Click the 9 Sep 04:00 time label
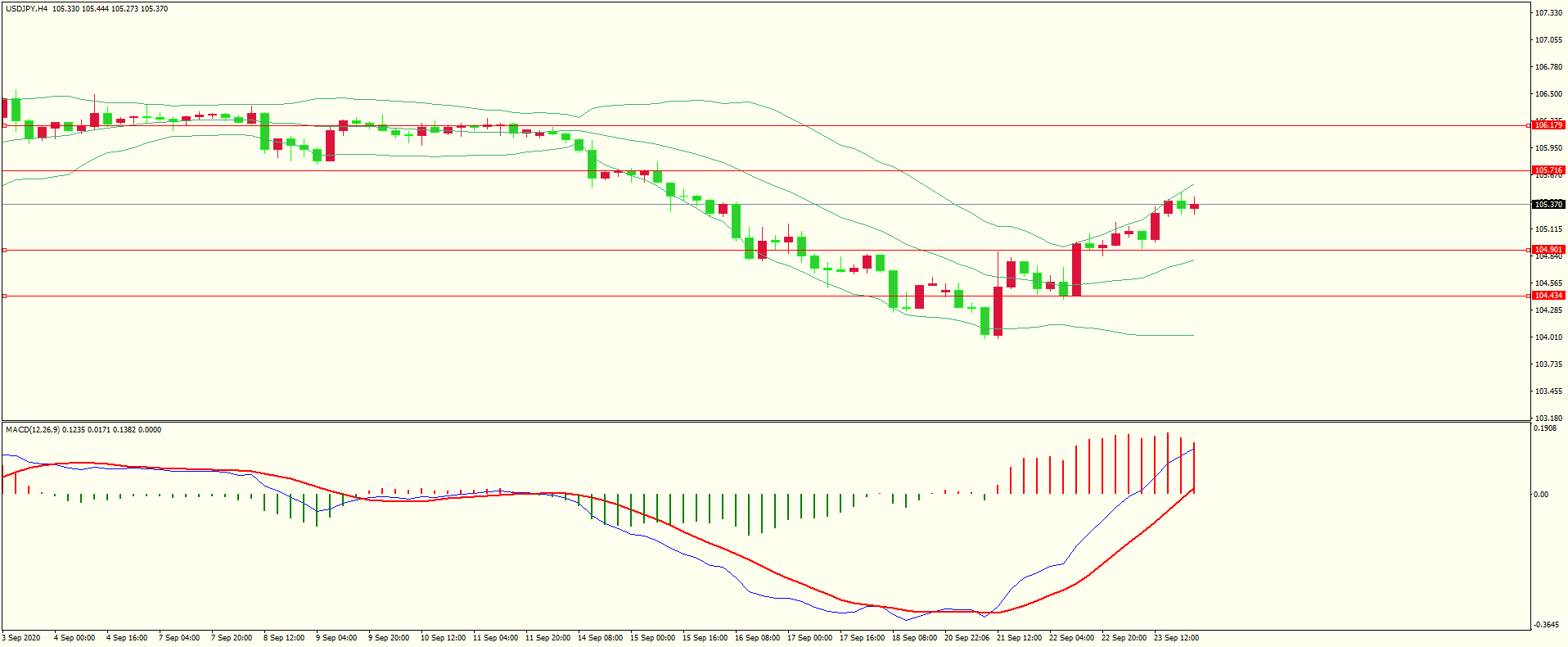This screenshot has height=647, width=1568. click(336, 638)
